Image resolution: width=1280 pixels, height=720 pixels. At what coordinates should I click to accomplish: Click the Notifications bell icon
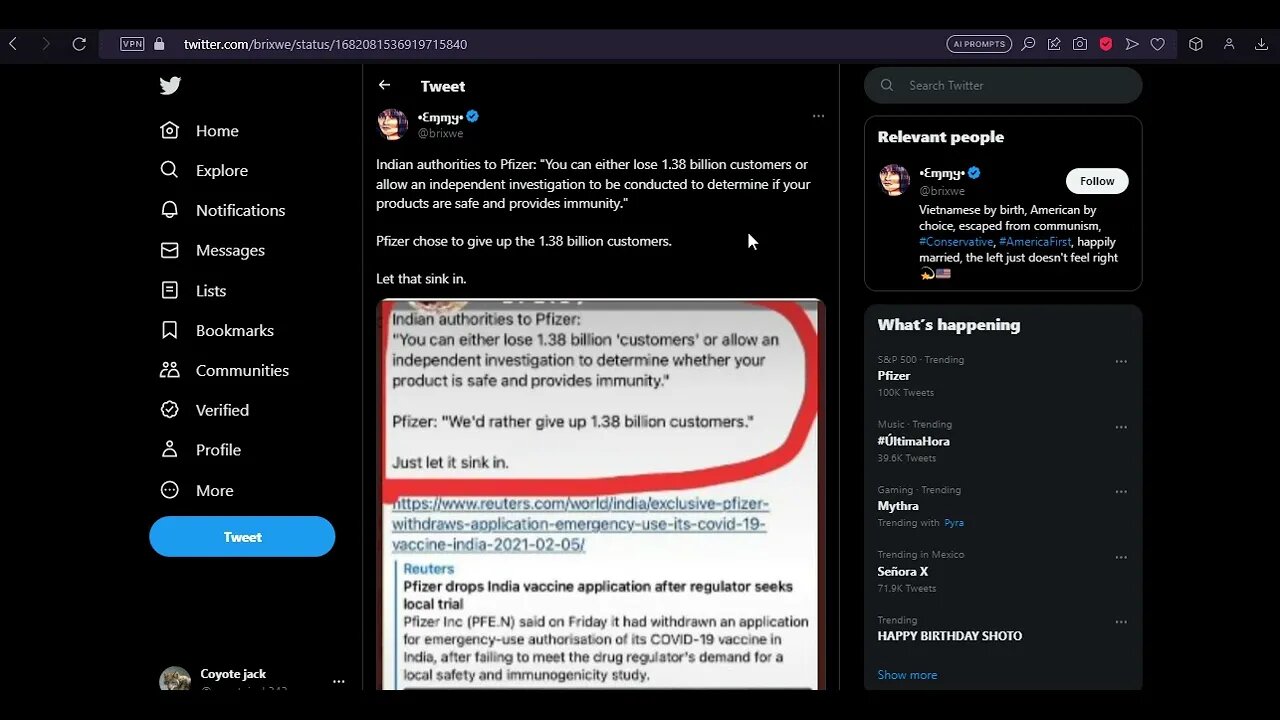(170, 210)
